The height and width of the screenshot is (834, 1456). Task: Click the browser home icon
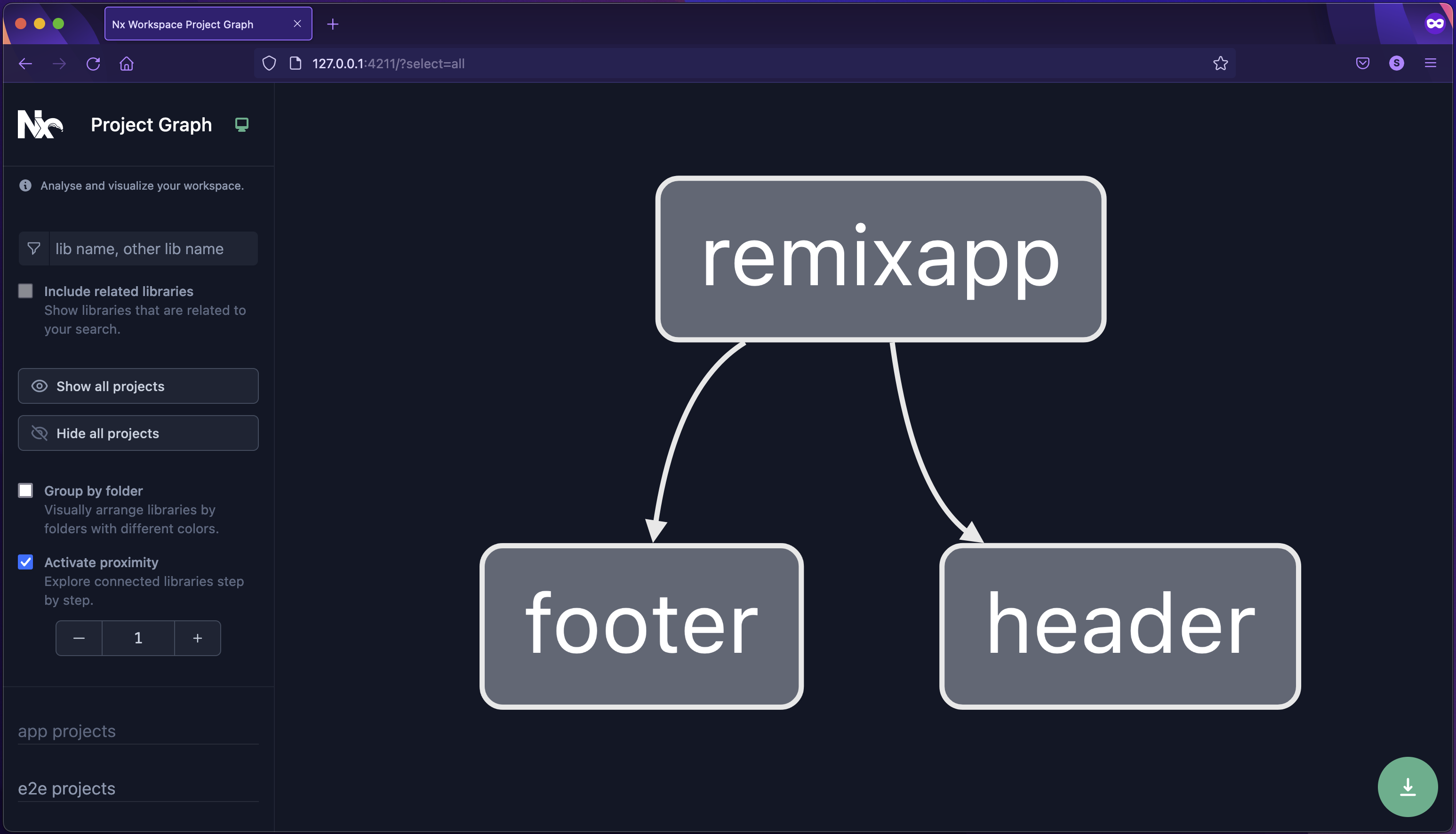click(x=127, y=64)
